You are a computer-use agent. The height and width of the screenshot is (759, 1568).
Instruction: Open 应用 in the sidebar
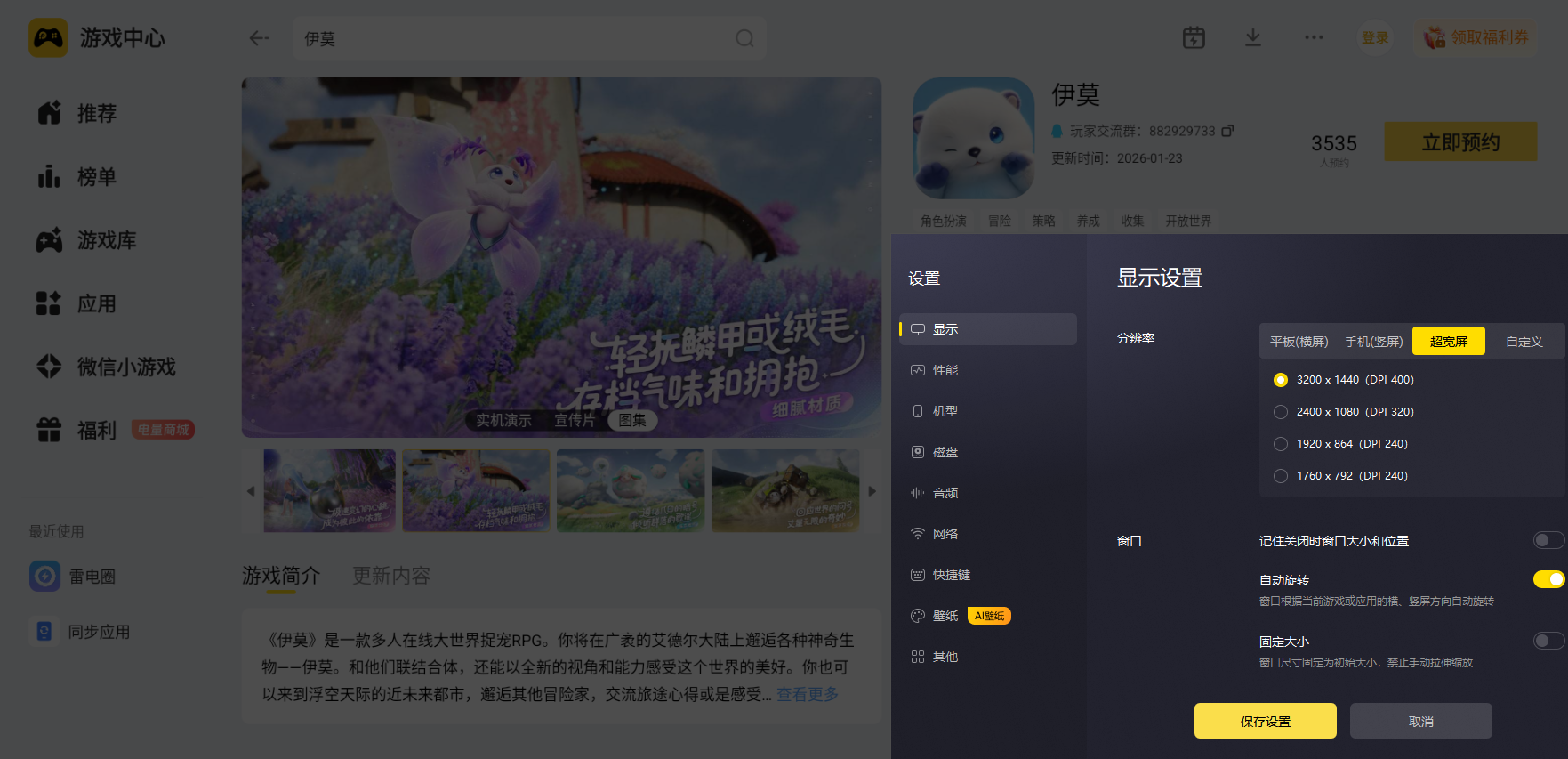[76, 303]
